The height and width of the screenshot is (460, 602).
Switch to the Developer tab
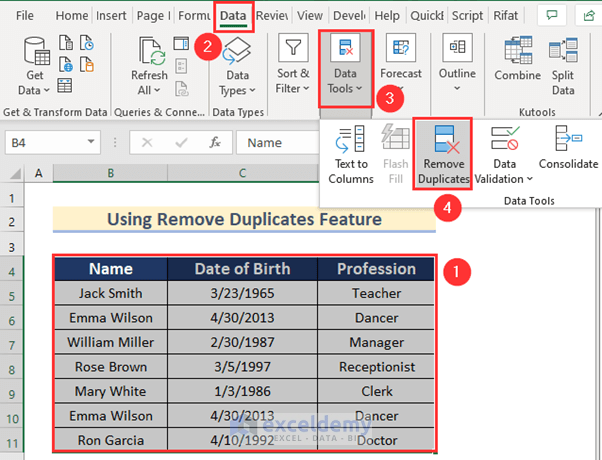pos(349,16)
